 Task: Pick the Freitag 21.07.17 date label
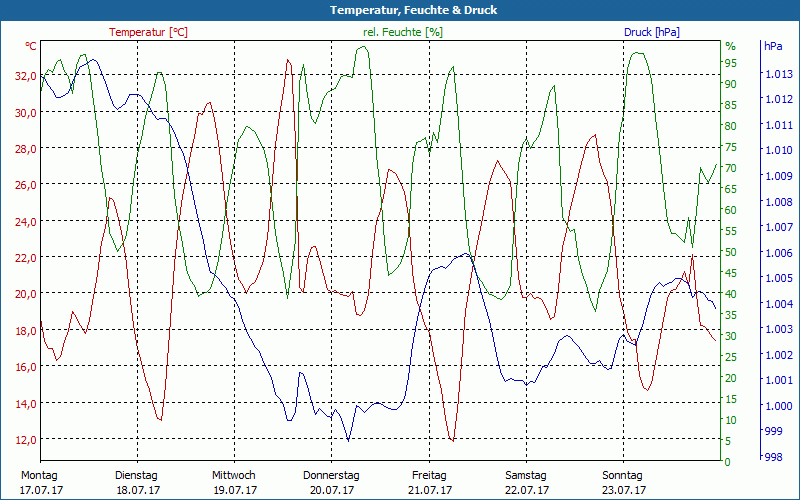tap(429, 482)
